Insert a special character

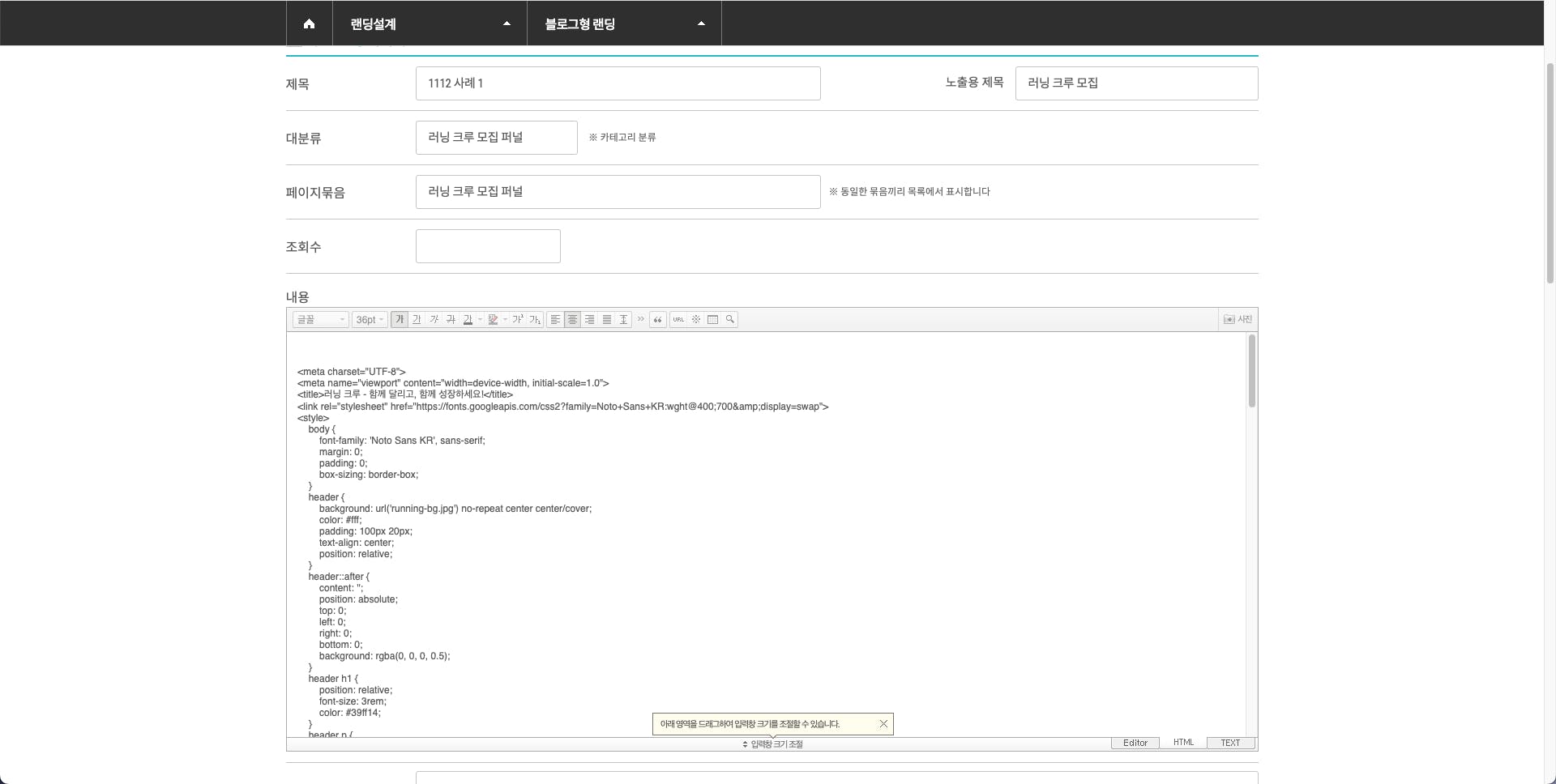click(x=695, y=320)
